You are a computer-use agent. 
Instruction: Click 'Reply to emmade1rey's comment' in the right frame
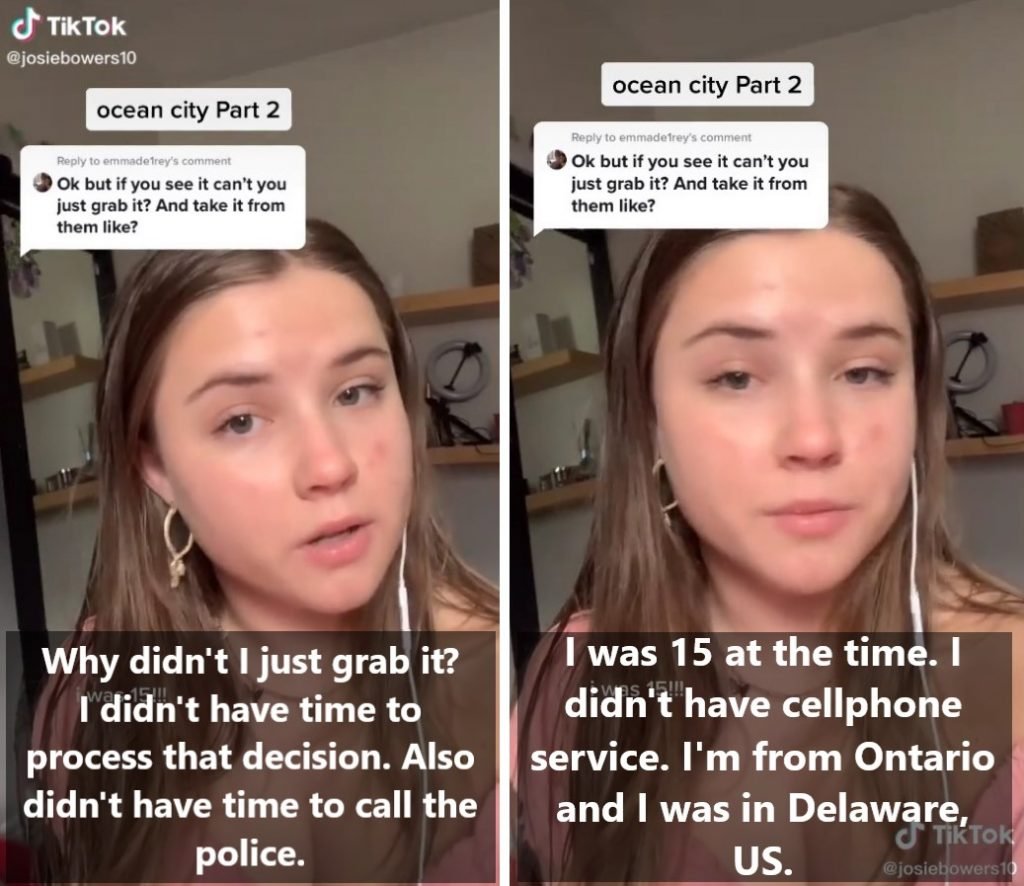click(x=661, y=137)
